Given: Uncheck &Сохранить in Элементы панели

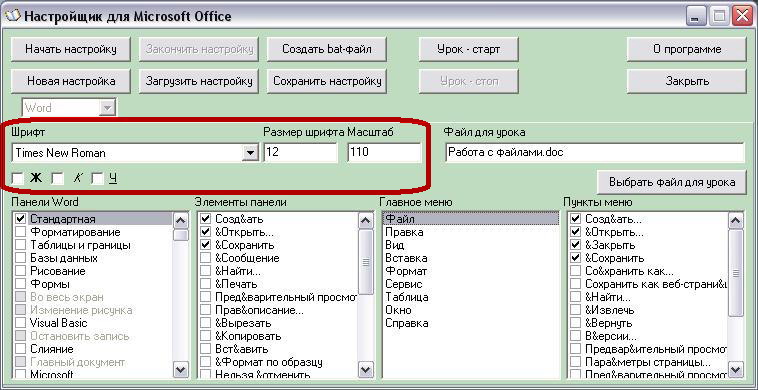Looking at the screenshot, I should pyautogui.click(x=205, y=245).
